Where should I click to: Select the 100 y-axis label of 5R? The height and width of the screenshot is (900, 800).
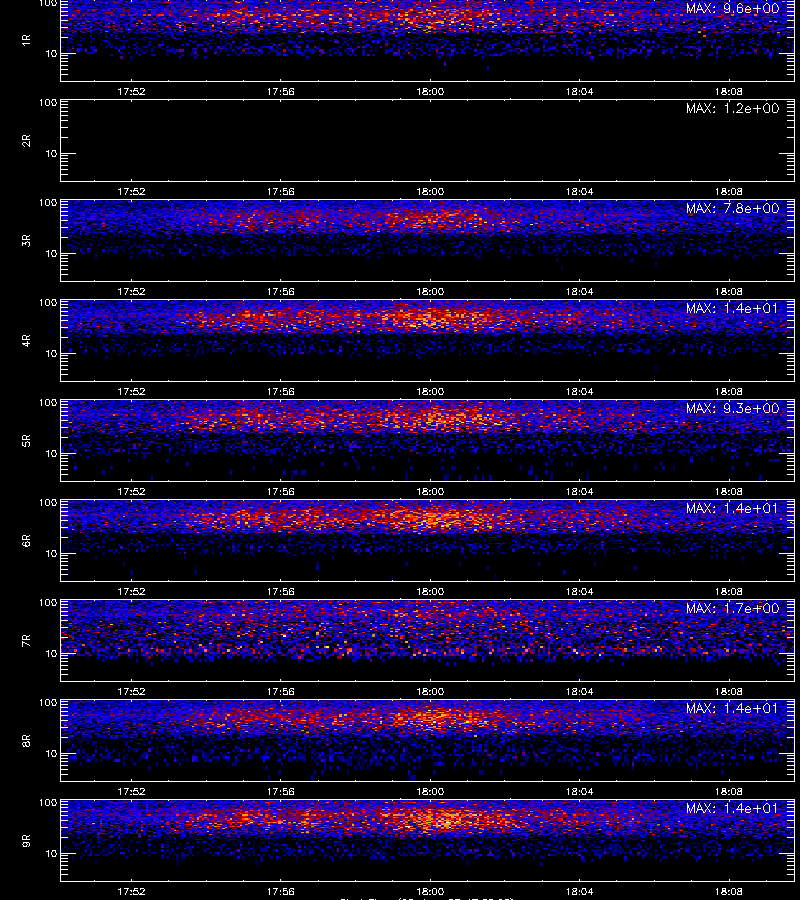tap(48, 403)
